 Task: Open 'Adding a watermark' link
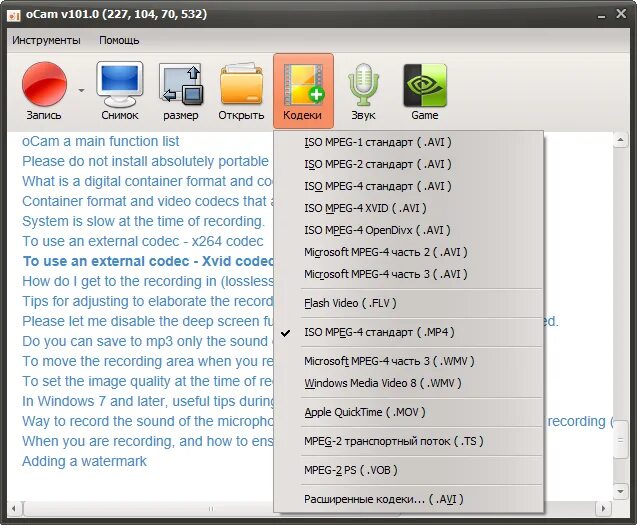pyautogui.click(x=84, y=461)
